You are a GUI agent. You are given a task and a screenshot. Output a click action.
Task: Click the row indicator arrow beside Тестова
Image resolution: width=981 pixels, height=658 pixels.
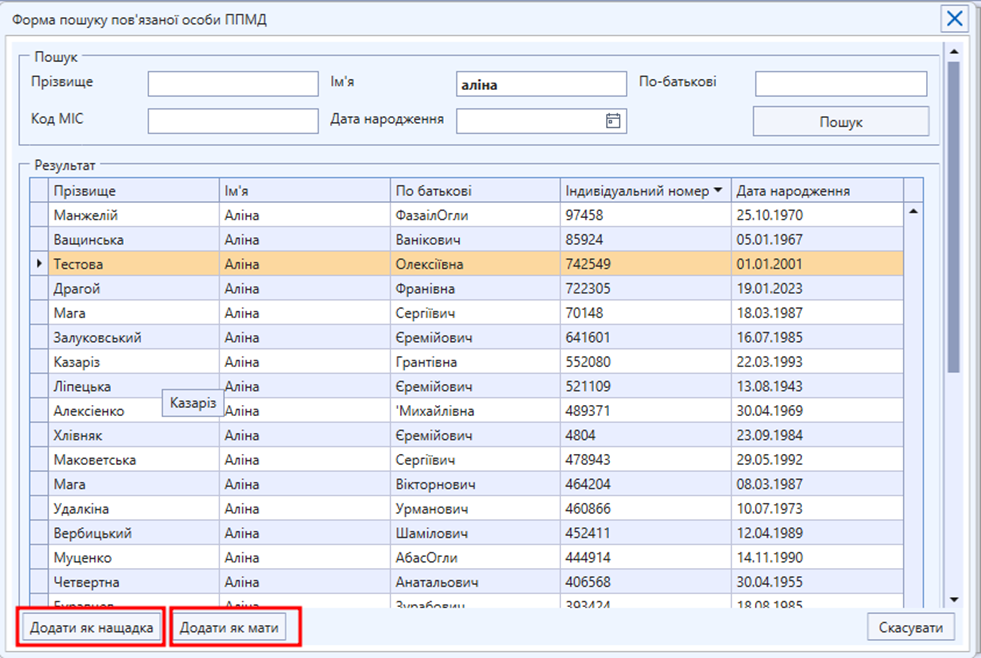(x=39, y=264)
